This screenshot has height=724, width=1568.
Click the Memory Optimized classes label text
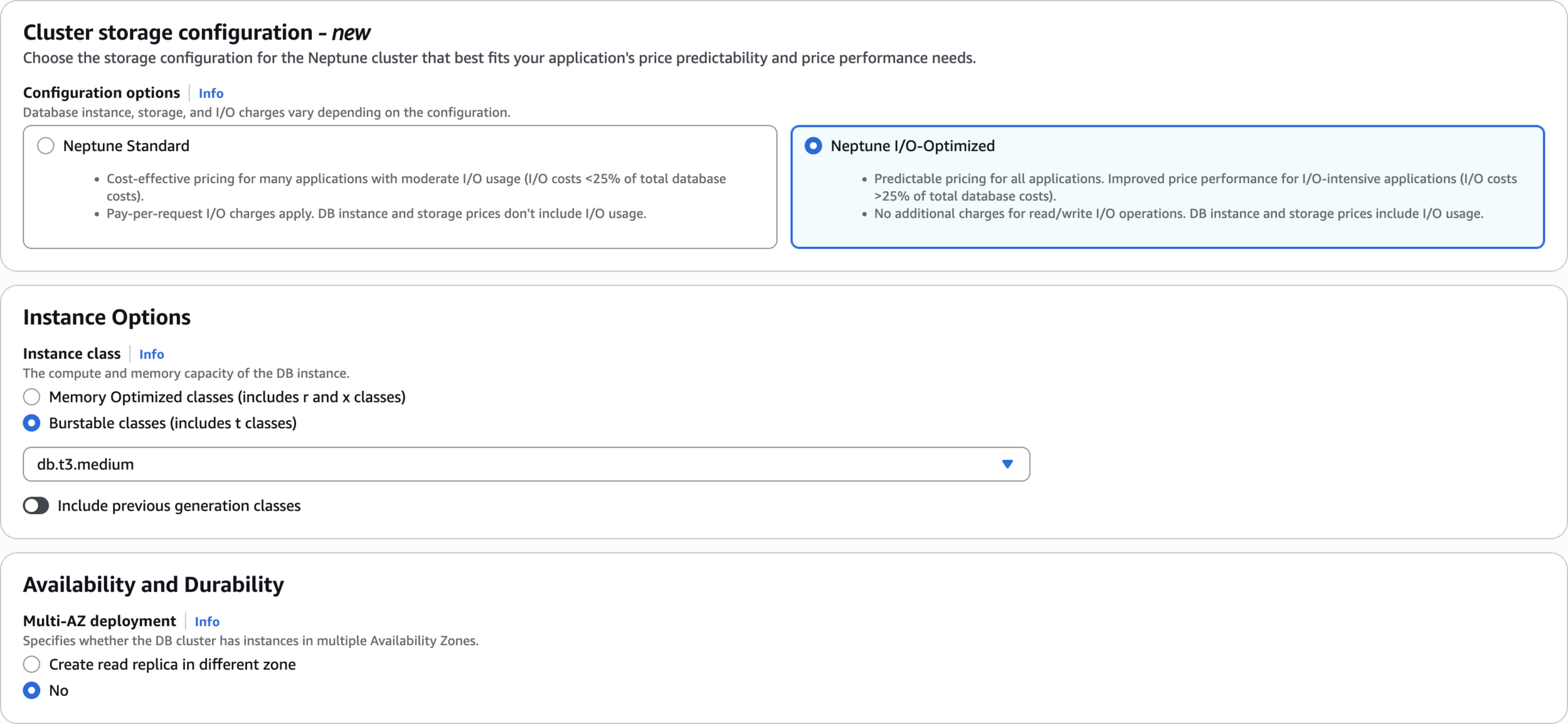tap(227, 397)
